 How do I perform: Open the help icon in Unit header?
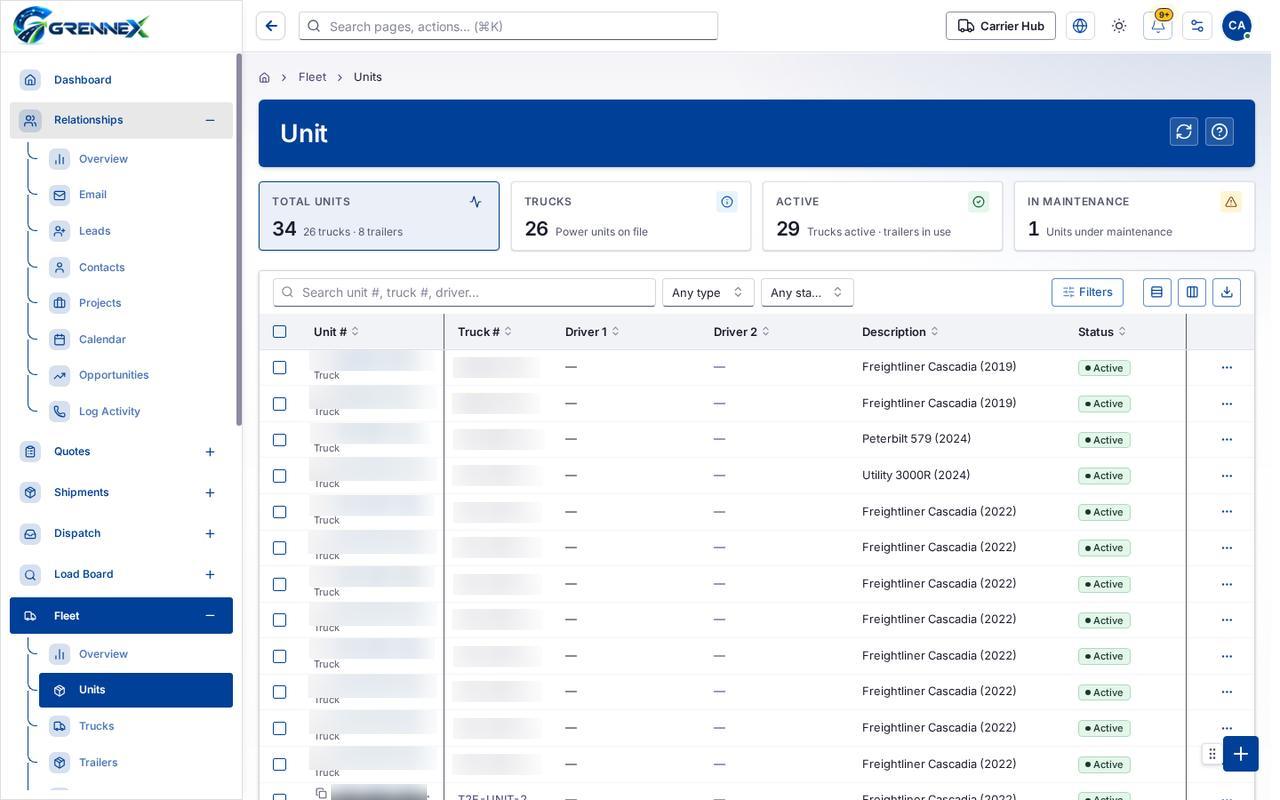[x=1219, y=132]
